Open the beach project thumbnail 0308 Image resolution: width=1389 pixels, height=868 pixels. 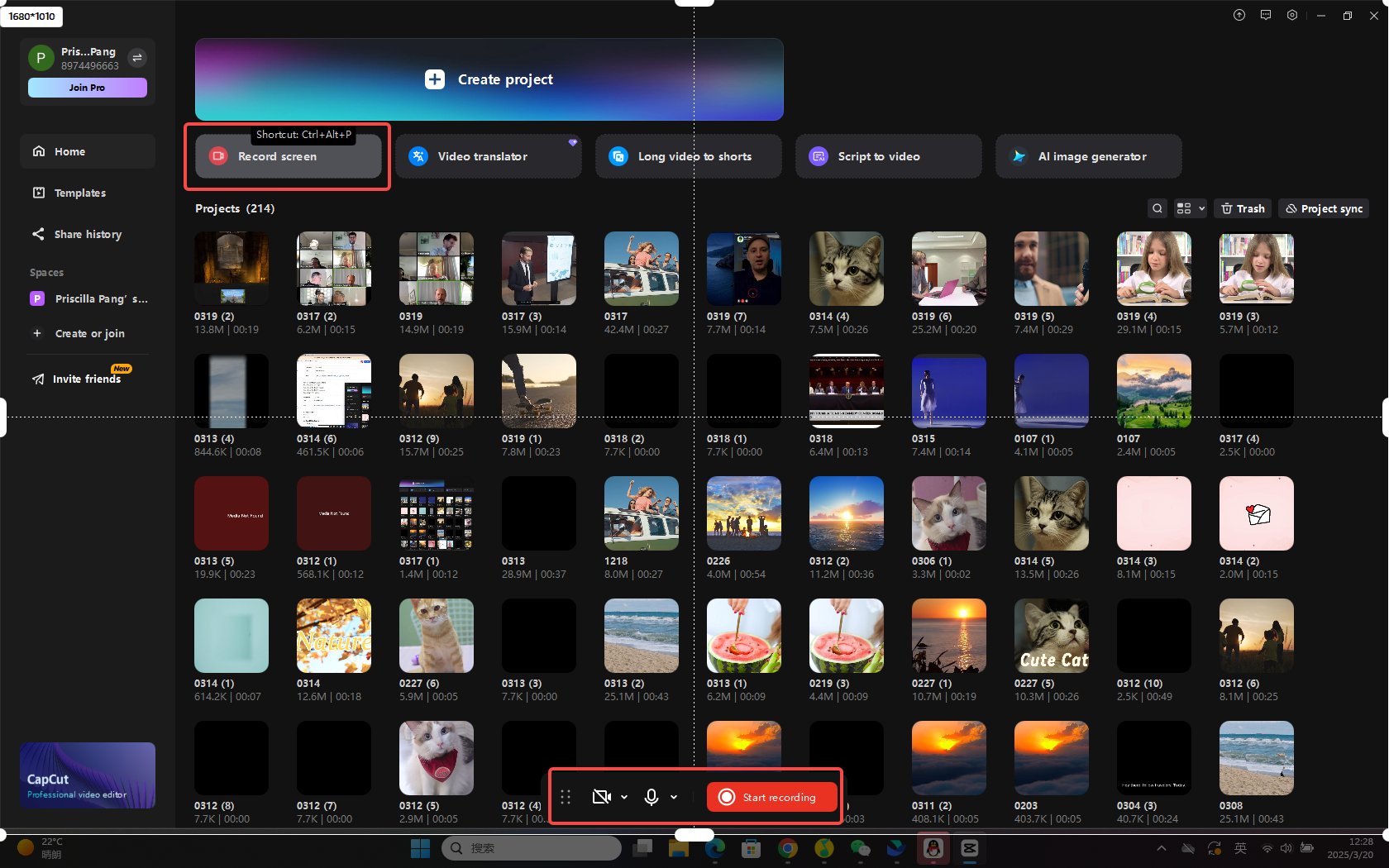pos(1257,758)
